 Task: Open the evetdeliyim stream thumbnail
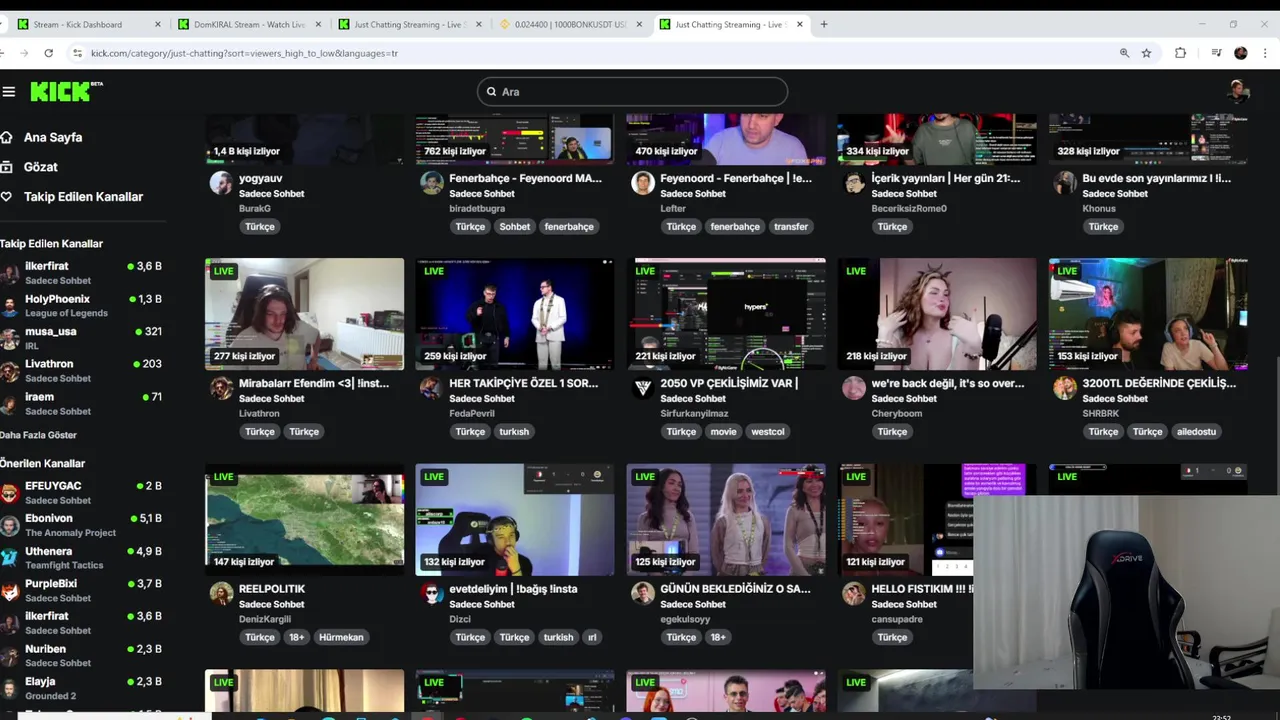tap(515, 520)
